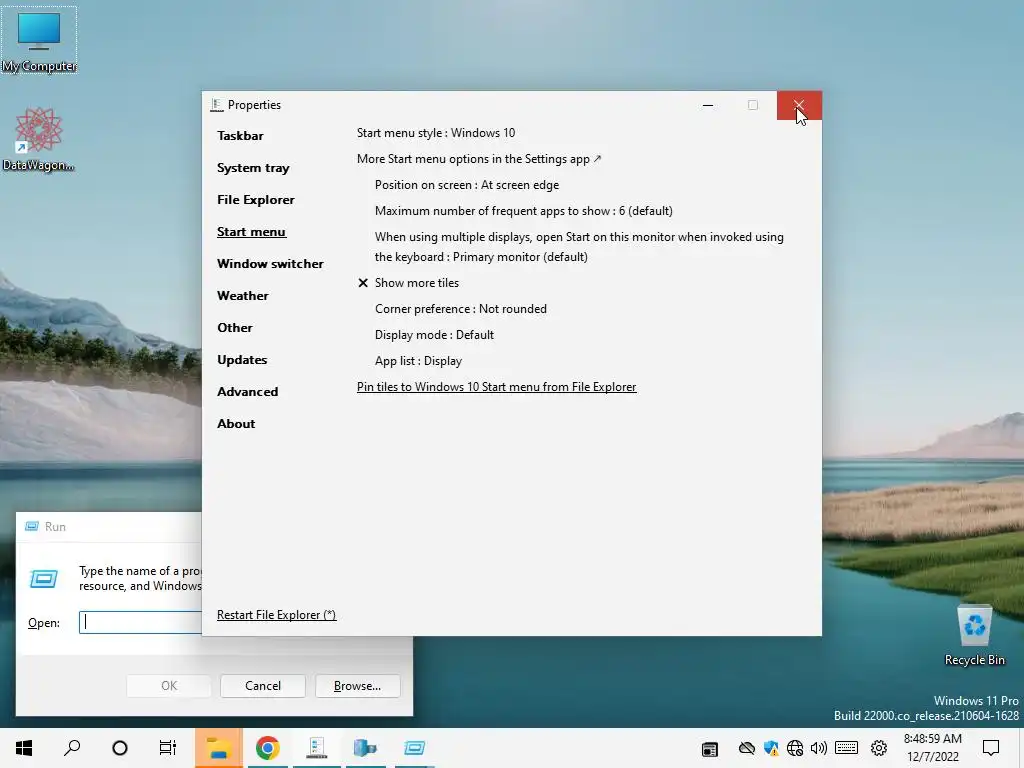Open Windows Security shield tray icon
Image resolution: width=1024 pixels, height=768 pixels.
point(771,748)
